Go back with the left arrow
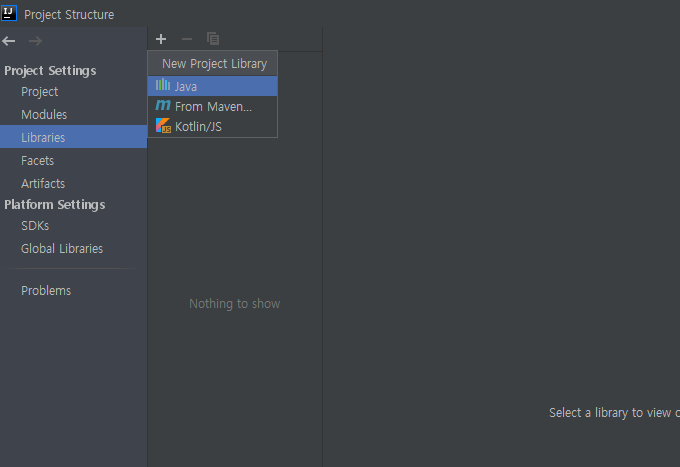This screenshot has height=467, width=680. coord(9,41)
